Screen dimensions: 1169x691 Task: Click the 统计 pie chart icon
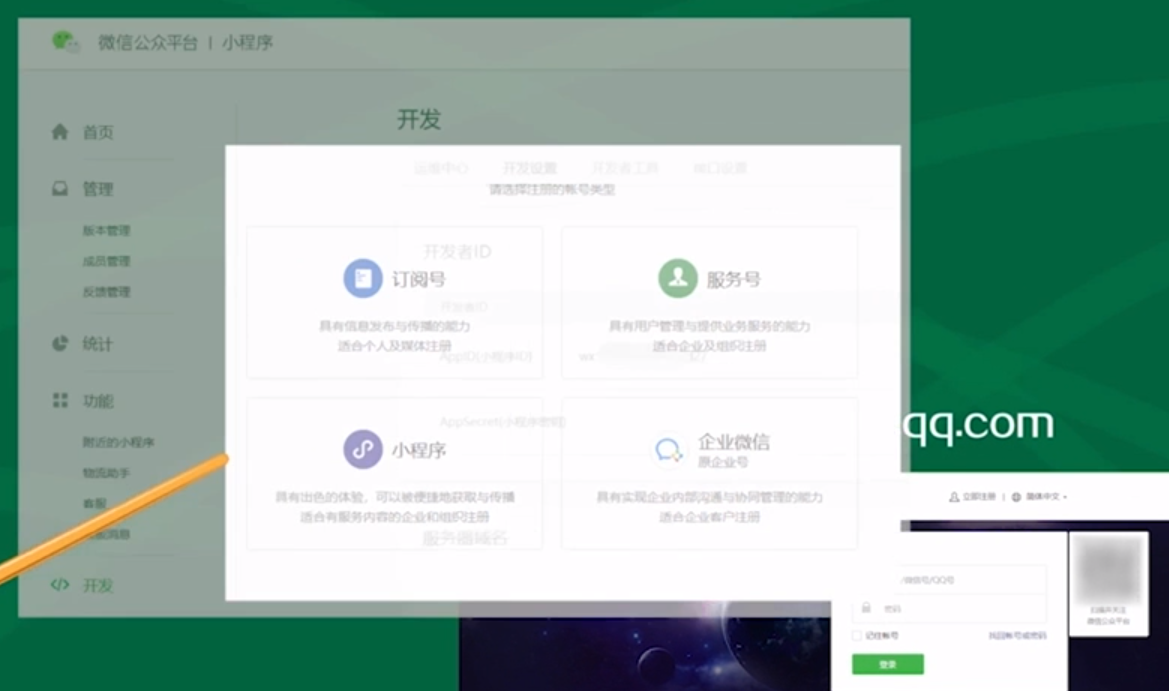(x=60, y=344)
